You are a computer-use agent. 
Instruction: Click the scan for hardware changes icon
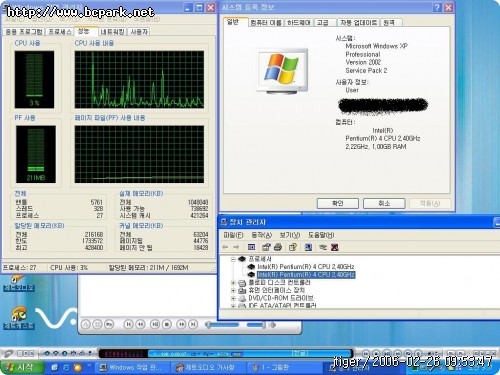click(x=308, y=247)
